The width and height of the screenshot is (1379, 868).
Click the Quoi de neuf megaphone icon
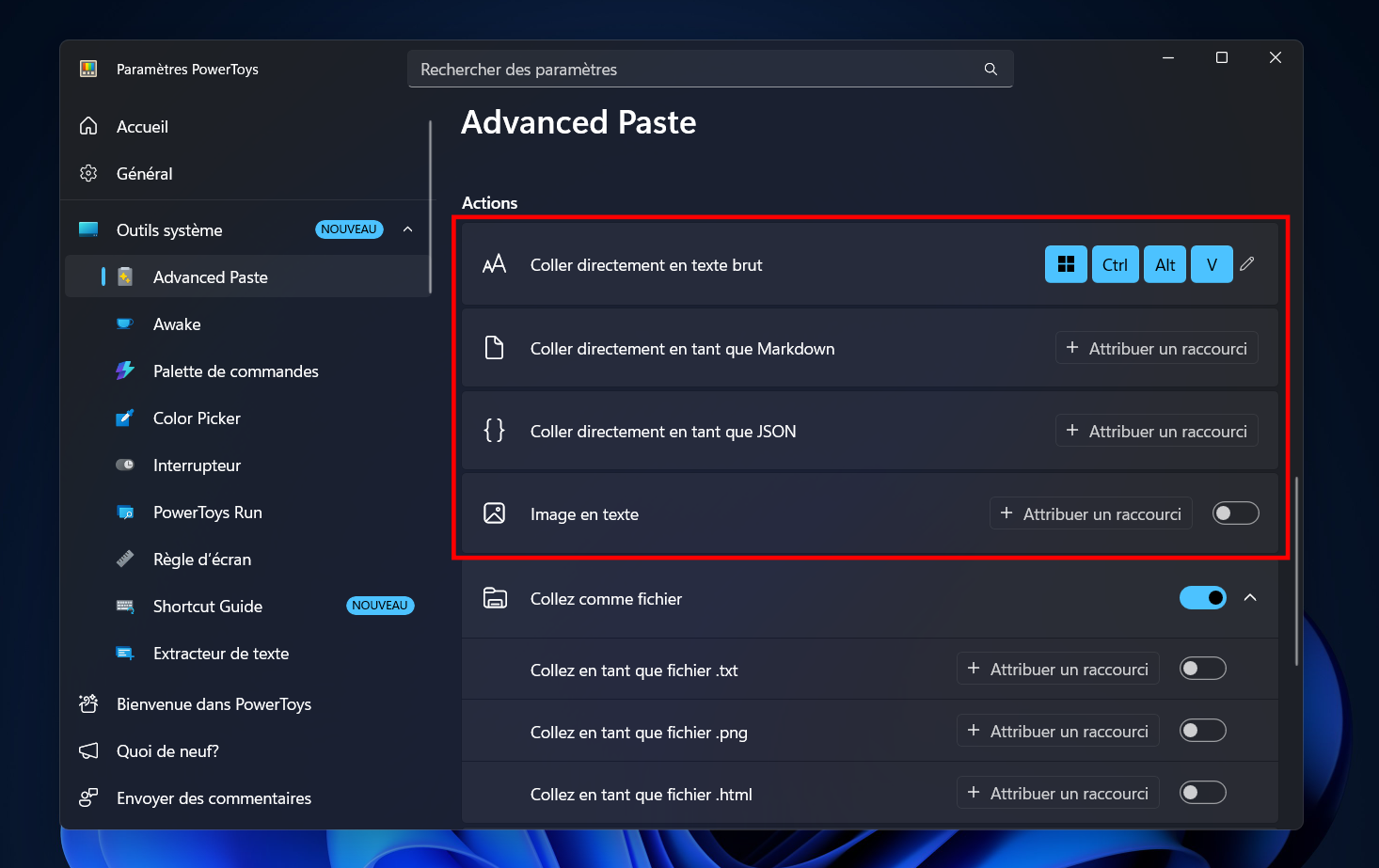coord(88,750)
